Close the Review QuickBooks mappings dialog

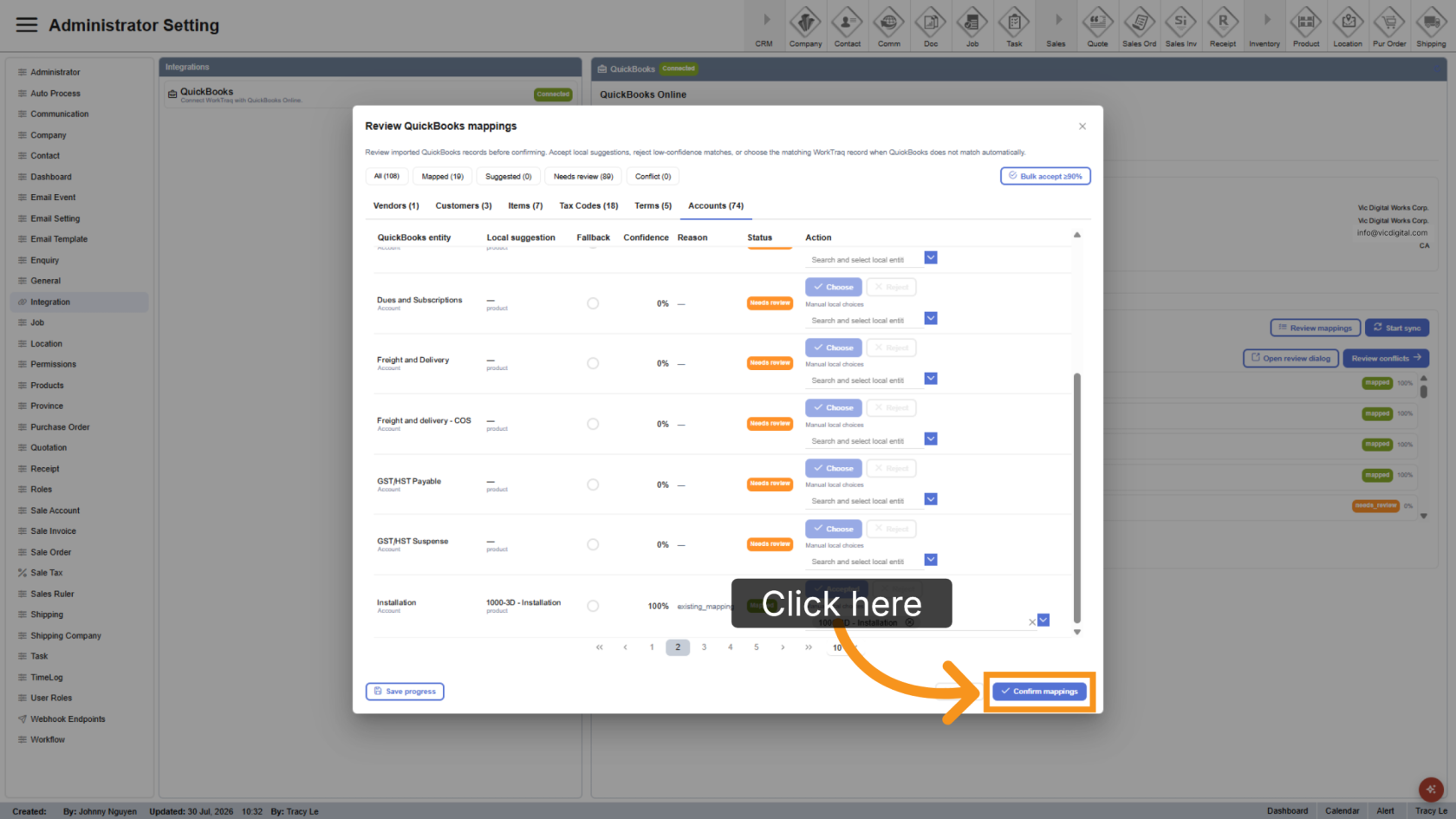1082,127
